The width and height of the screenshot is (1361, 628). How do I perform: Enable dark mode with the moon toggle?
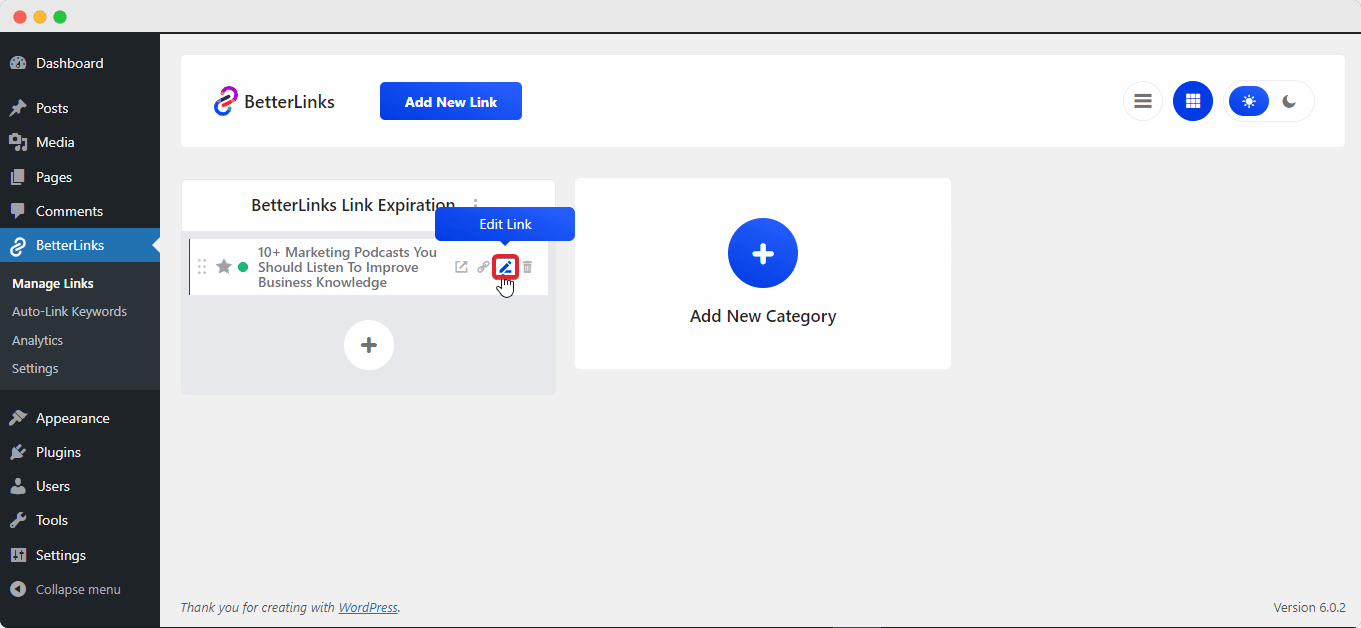click(x=1288, y=101)
